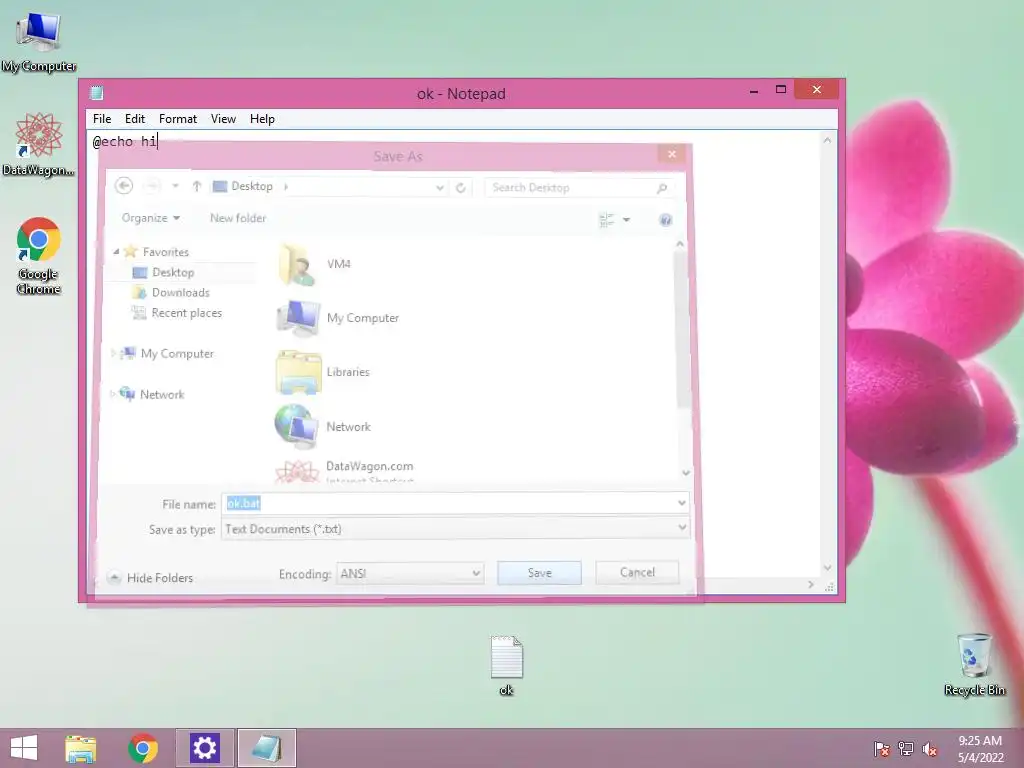This screenshot has width=1024, height=768.
Task: Go forward in Save As dialog
Action: click(152, 186)
